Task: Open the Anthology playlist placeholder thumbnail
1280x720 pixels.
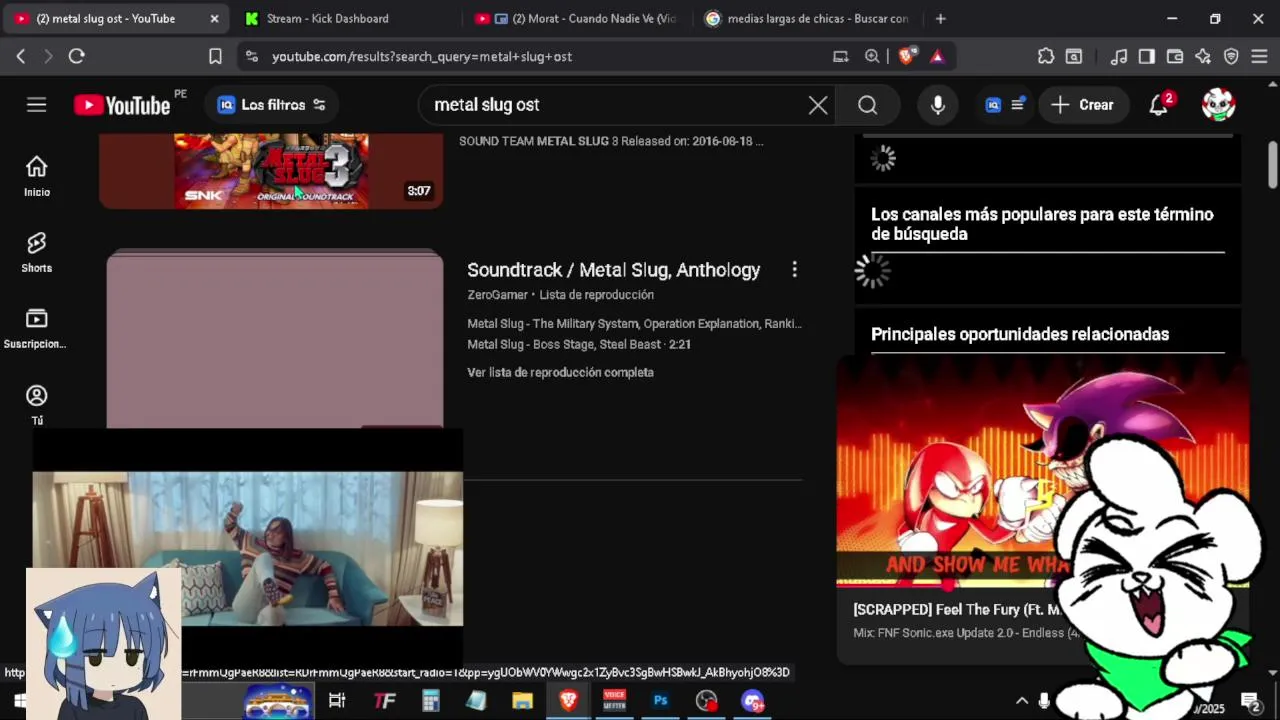Action: 275,340
